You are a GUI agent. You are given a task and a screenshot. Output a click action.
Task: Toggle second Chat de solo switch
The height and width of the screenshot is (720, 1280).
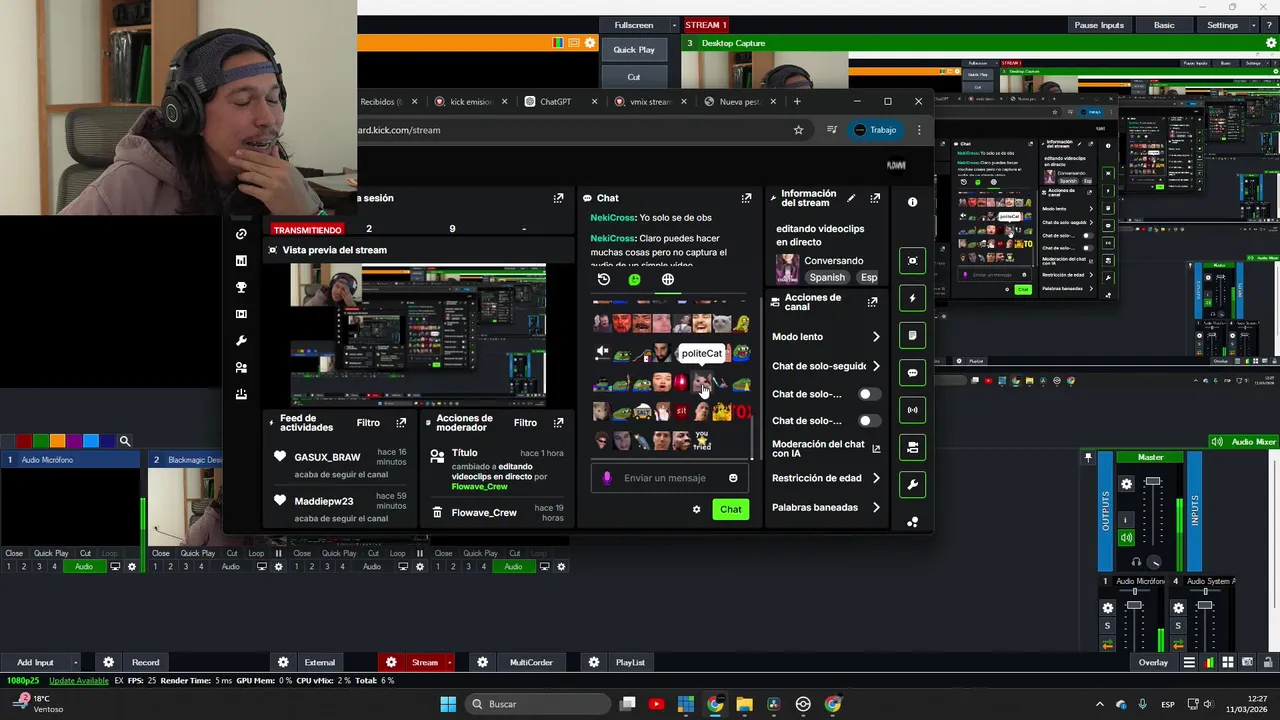870,421
